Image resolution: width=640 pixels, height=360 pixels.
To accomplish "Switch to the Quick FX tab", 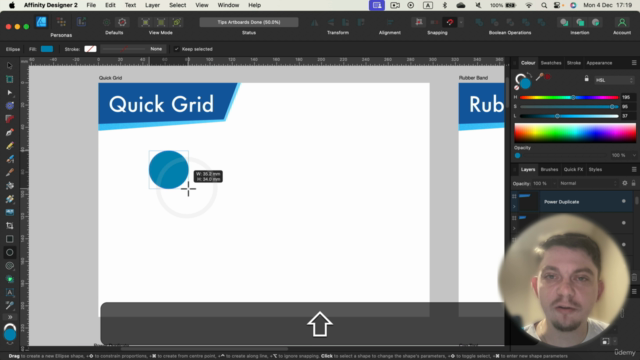I will [x=573, y=169].
